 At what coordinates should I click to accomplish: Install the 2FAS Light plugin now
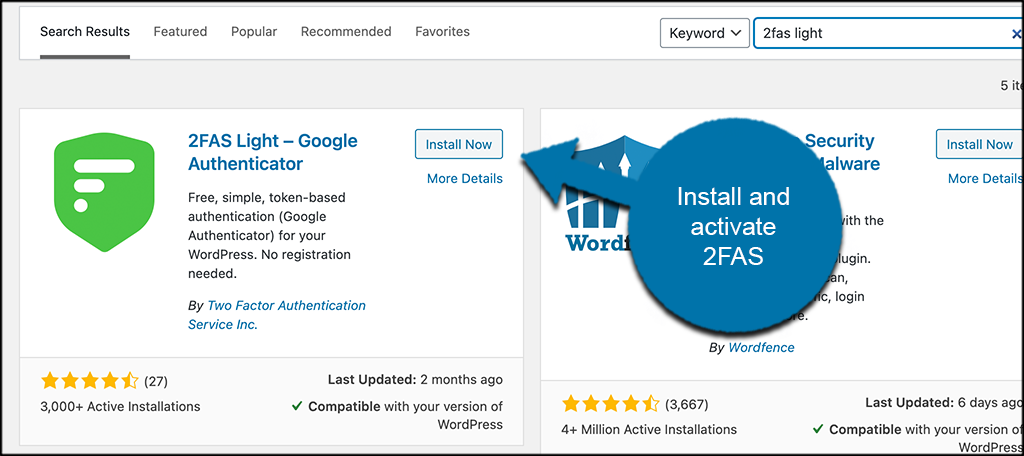tap(459, 144)
